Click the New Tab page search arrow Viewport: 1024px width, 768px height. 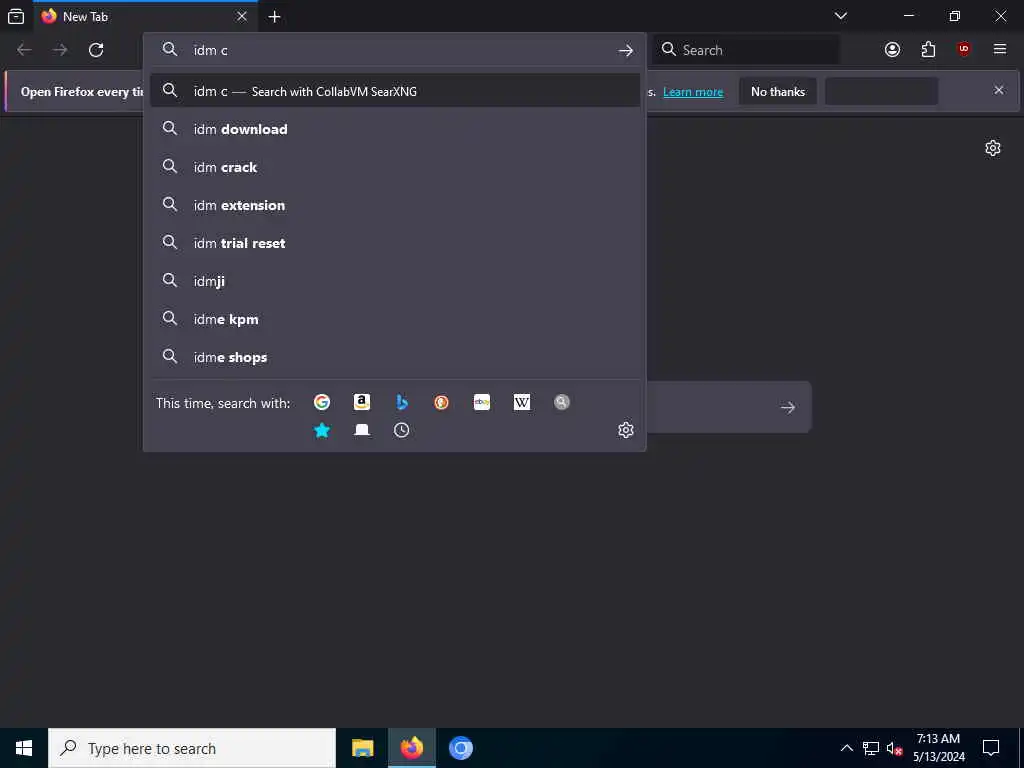[x=788, y=408]
